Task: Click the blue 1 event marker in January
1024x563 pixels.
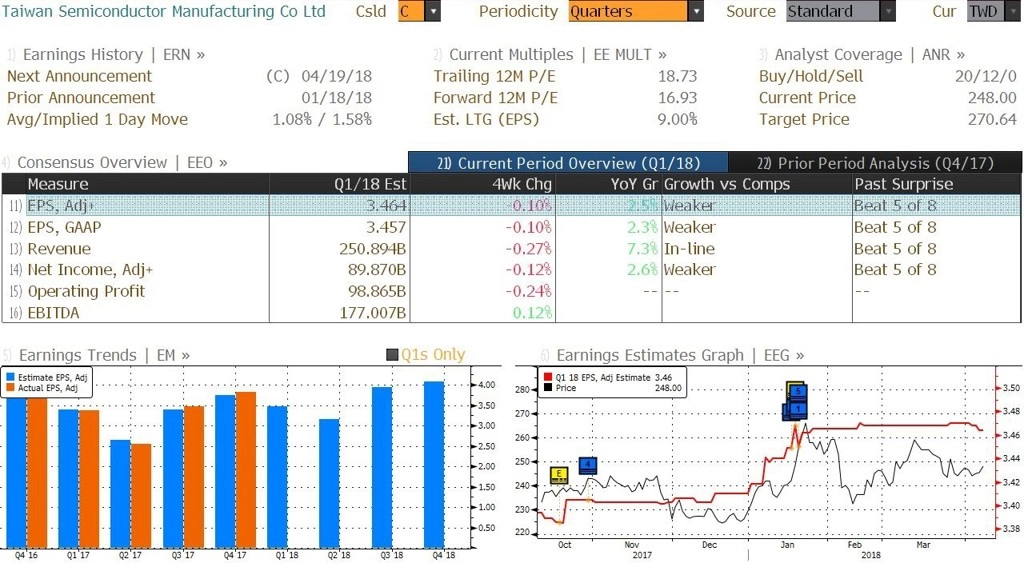Action: coord(797,410)
